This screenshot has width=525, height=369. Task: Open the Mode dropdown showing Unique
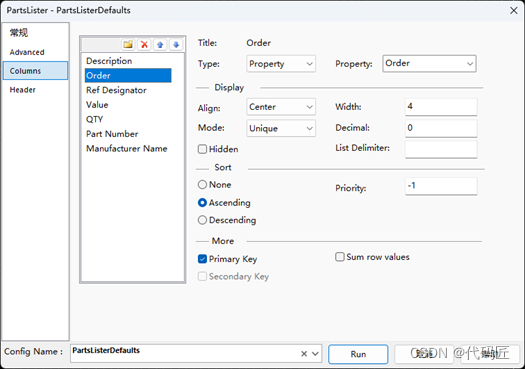click(281, 128)
